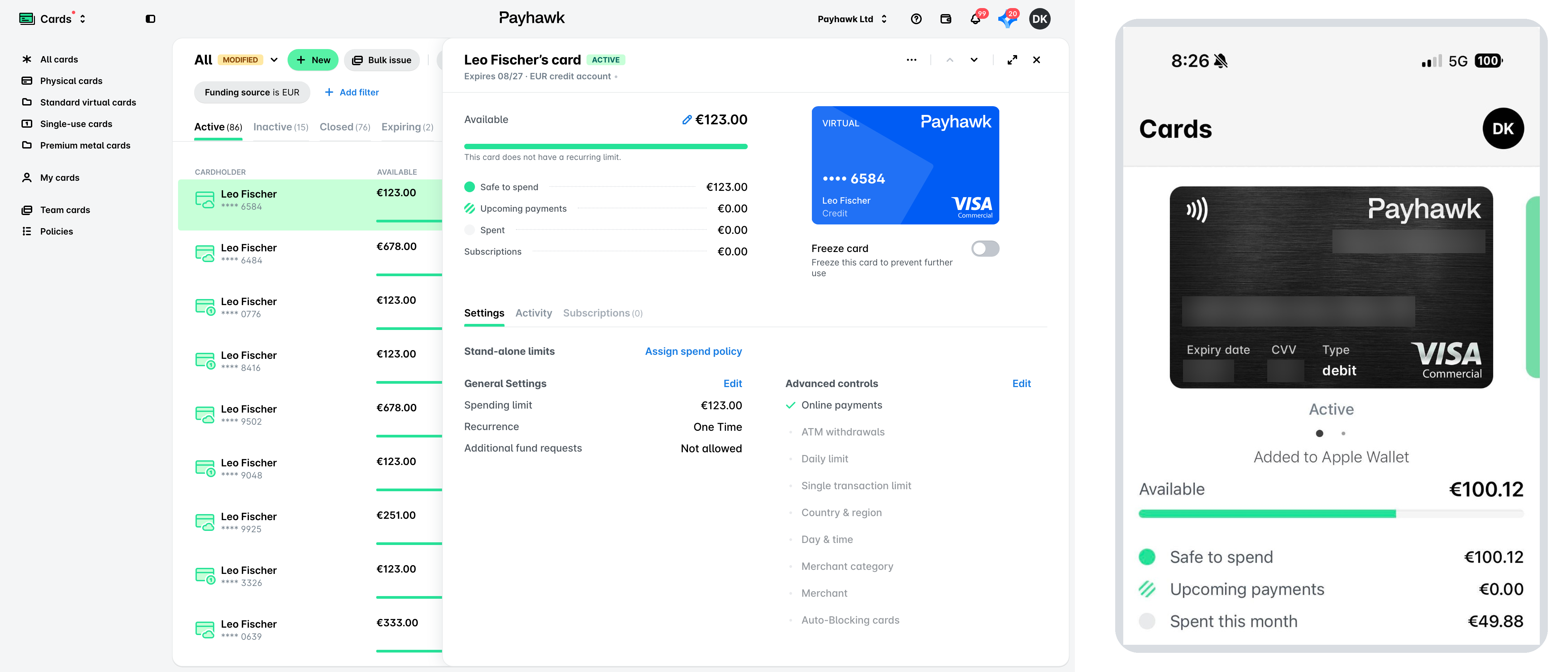Image resolution: width=1568 pixels, height=672 pixels.
Task: Click the Bulk issue button
Action: coord(382,60)
